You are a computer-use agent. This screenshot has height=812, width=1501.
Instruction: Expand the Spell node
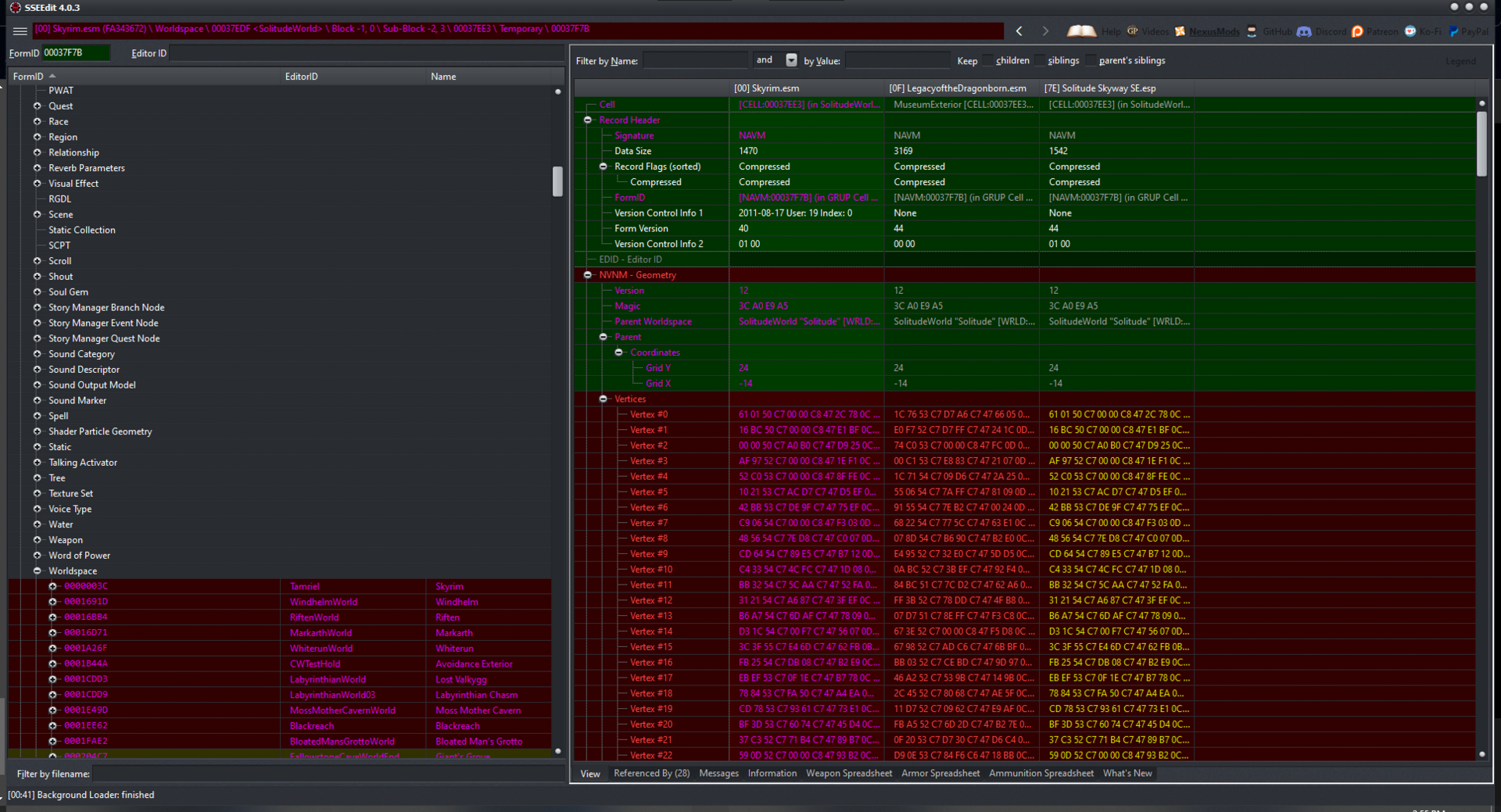[37, 416]
